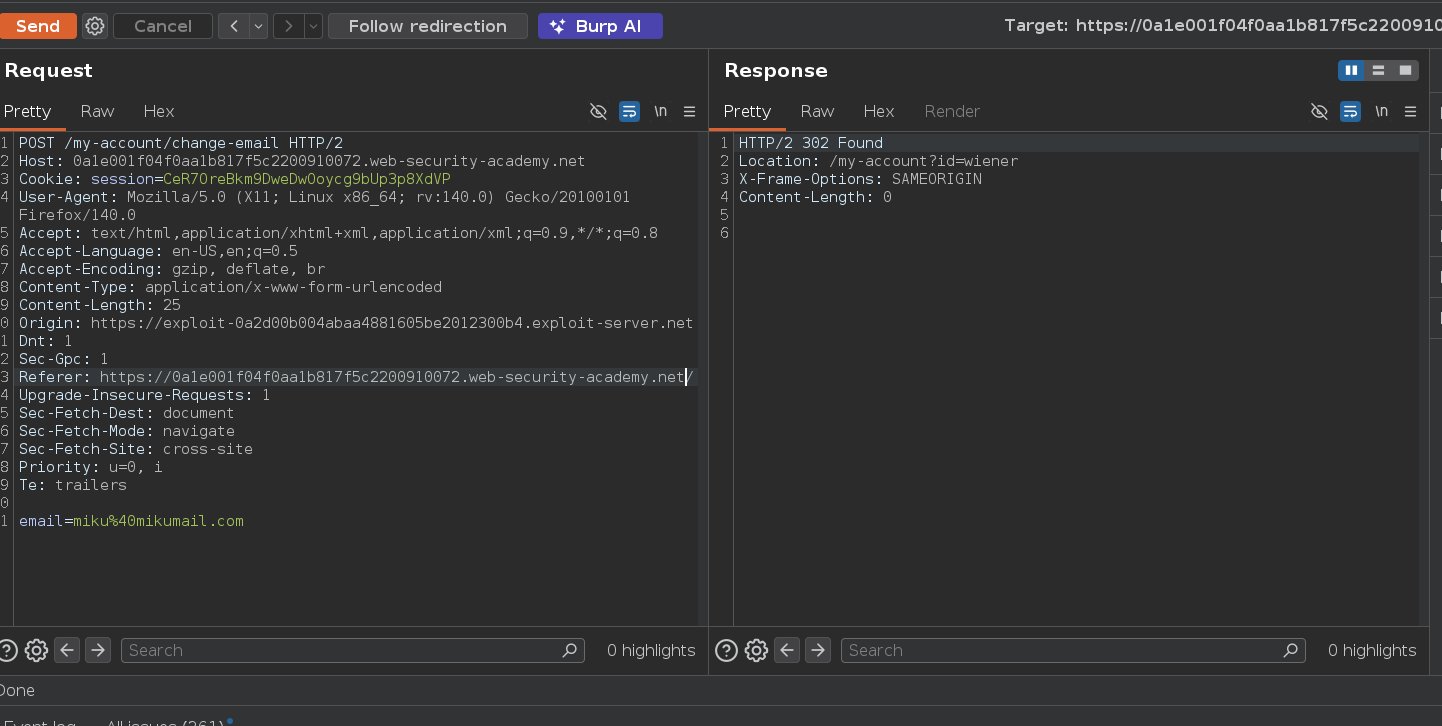Toggle \n newline display in Response panel
The image size is (1442, 726).
click(1381, 111)
